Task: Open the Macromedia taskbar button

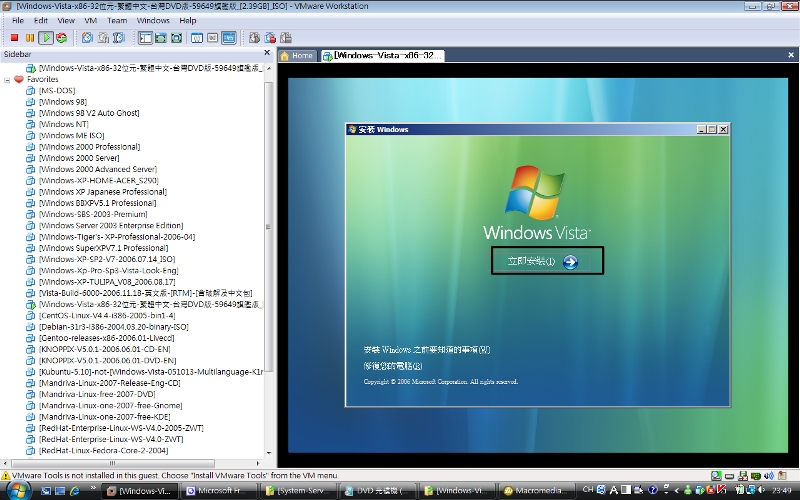Action: (x=537, y=491)
